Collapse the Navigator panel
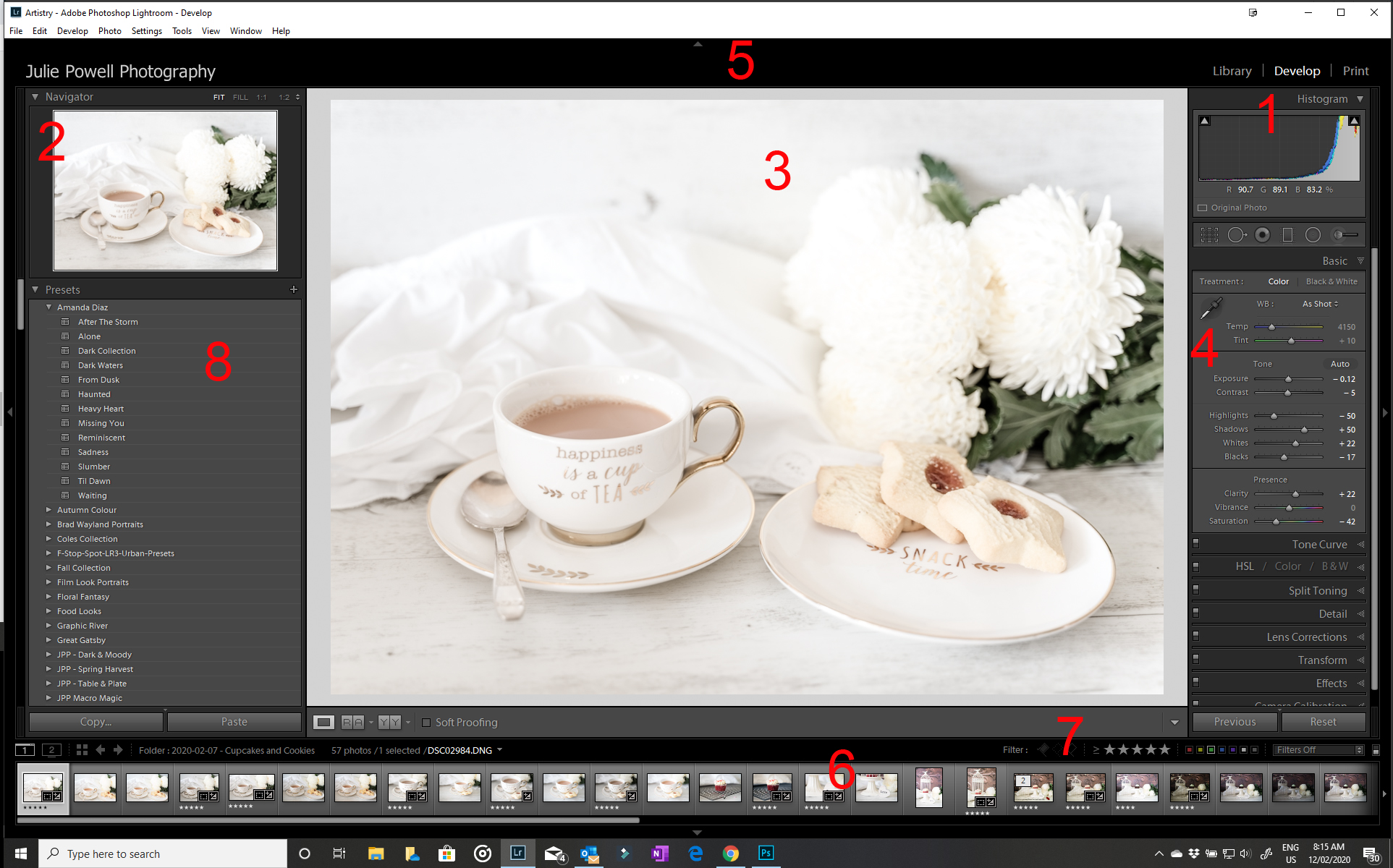This screenshot has height=868, width=1393. point(35,96)
